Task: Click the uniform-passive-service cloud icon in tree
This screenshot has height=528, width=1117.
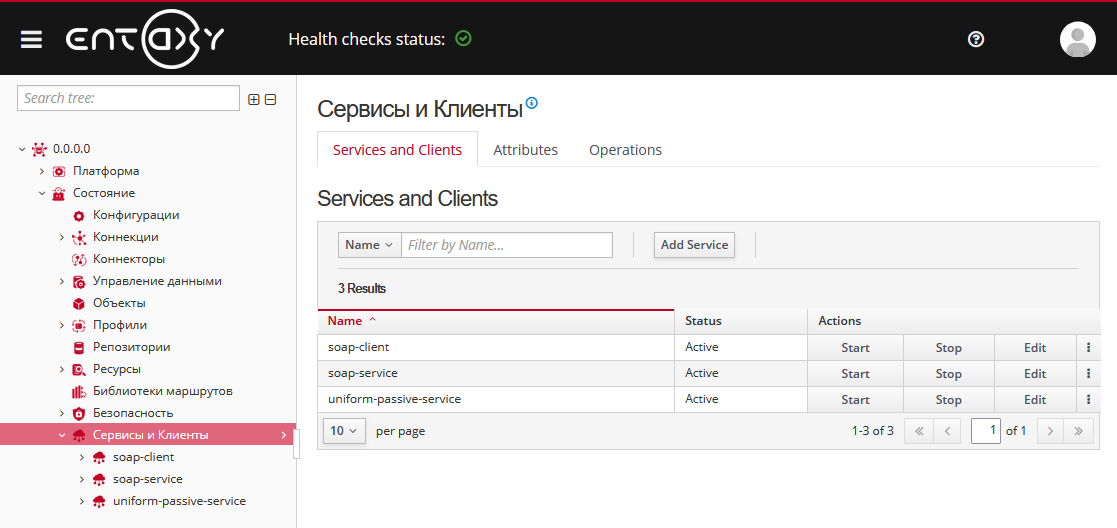Action: [x=99, y=502]
